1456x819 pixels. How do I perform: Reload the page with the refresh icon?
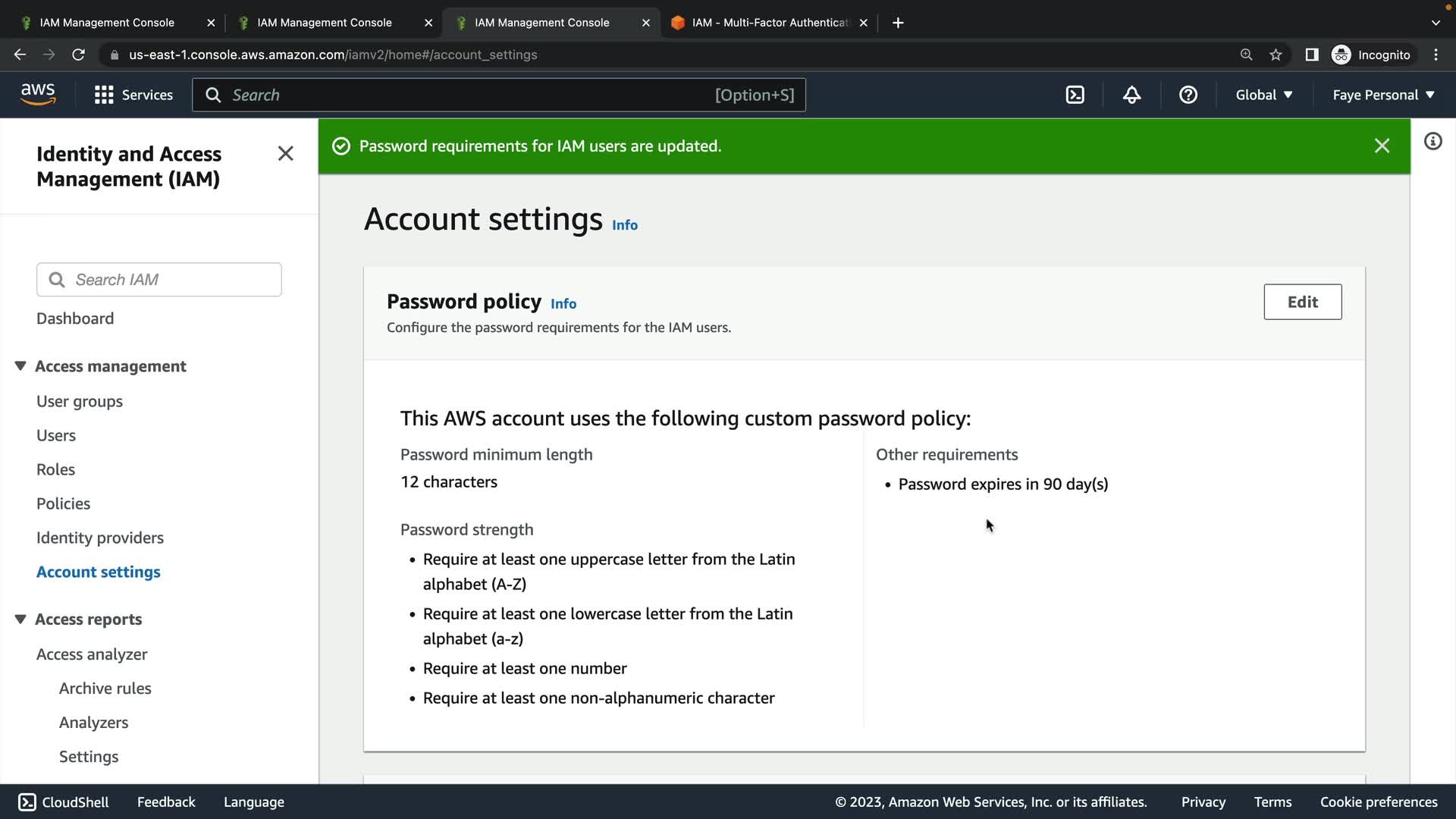click(x=78, y=55)
